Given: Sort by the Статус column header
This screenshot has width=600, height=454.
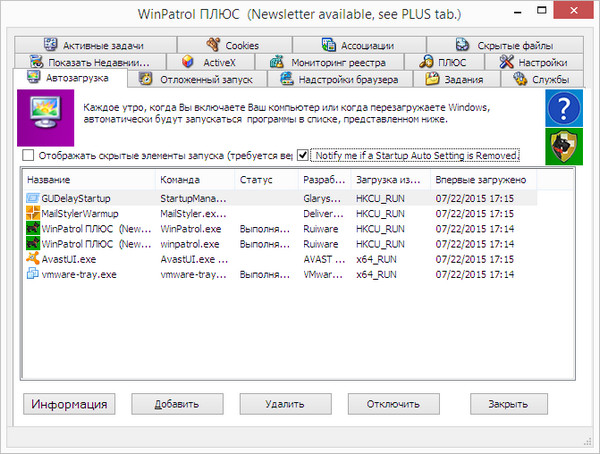Looking at the screenshot, I should [x=267, y=180].
